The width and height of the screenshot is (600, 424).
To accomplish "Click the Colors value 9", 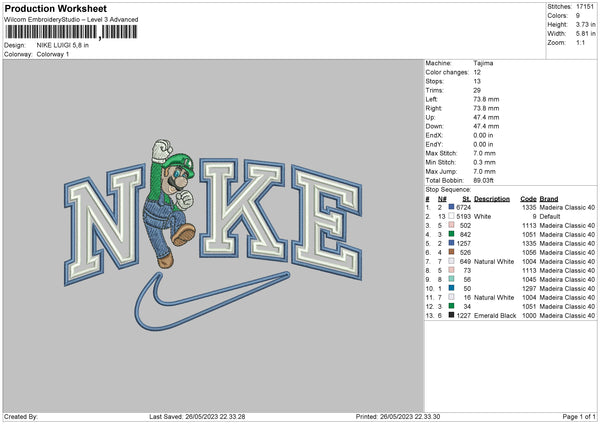I will coord(578,16).
